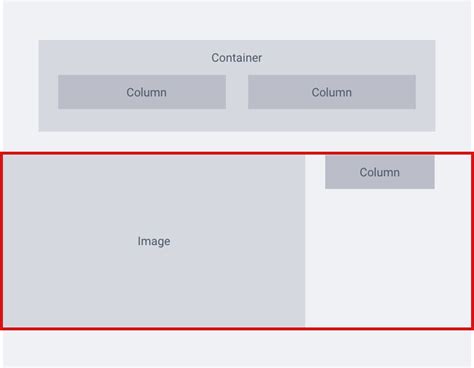Click the red outline's bottom border
474x368 pixels.
click(x=237, y=329)
